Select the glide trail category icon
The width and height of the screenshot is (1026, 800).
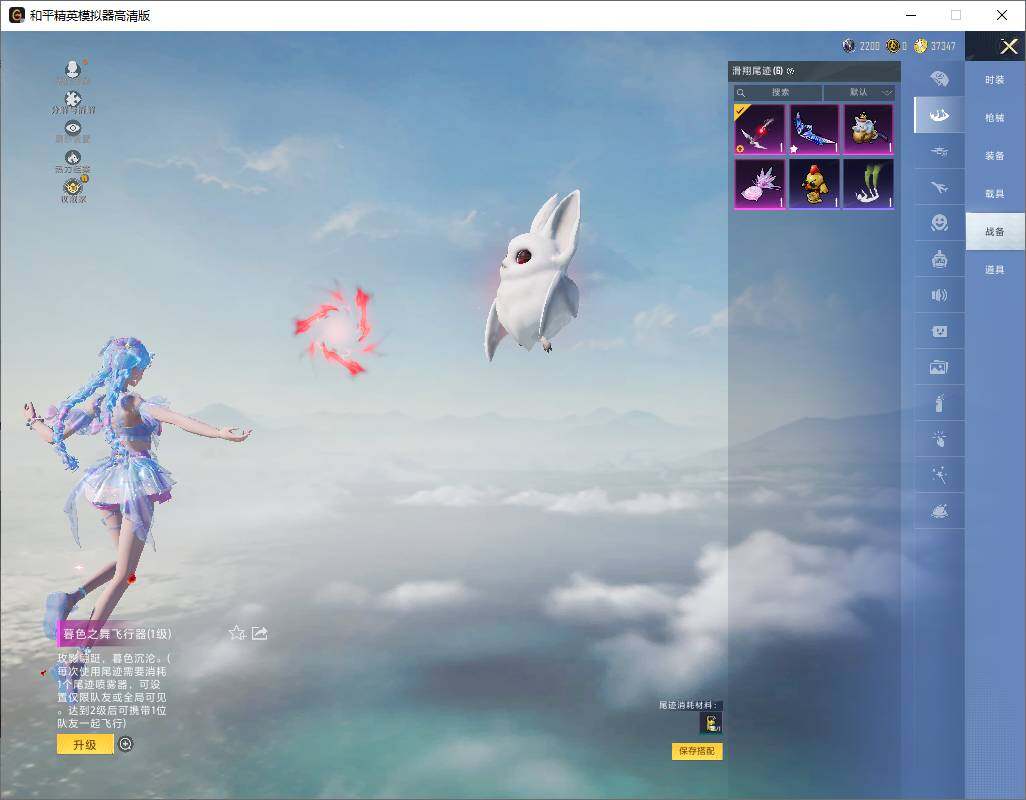(x=940, y=115)
